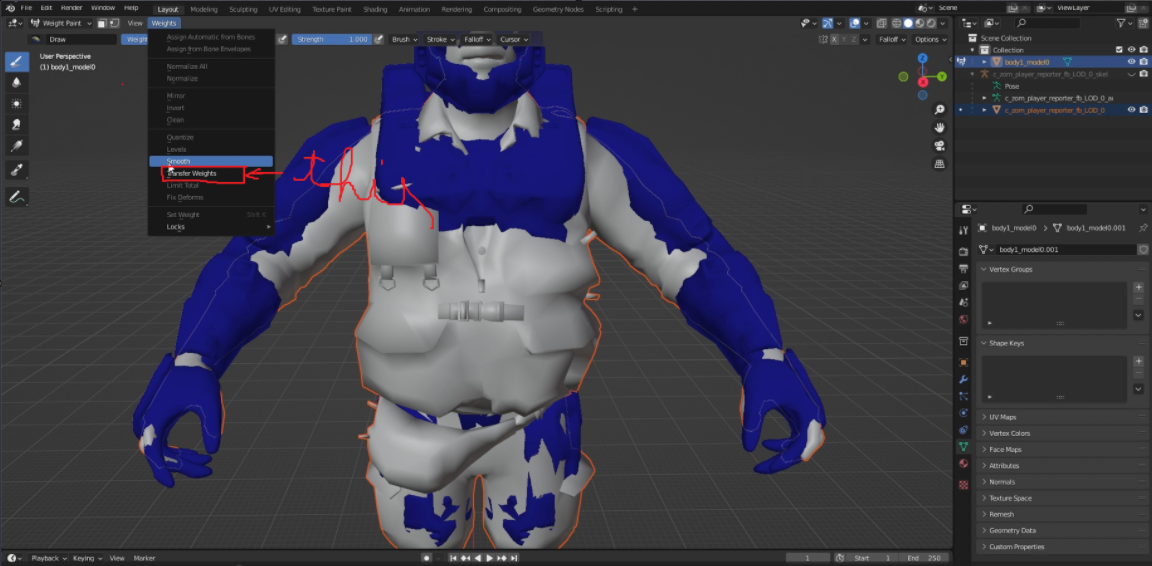Toggle the strength pressure sensitivity icon
This screenshot has height=566, width=1152.
click(379, 39)
